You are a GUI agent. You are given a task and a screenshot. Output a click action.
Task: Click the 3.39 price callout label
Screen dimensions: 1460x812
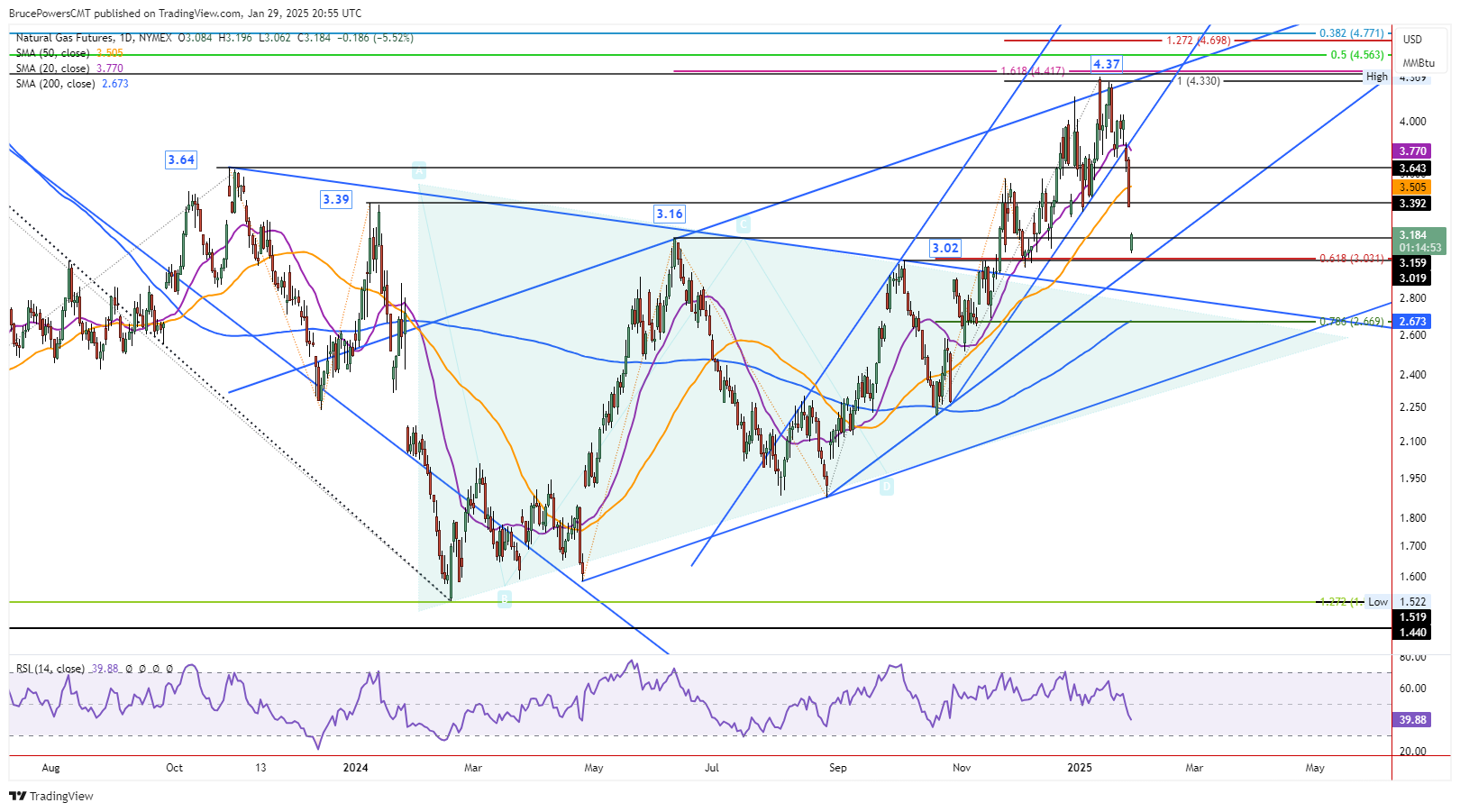[336, 199]
